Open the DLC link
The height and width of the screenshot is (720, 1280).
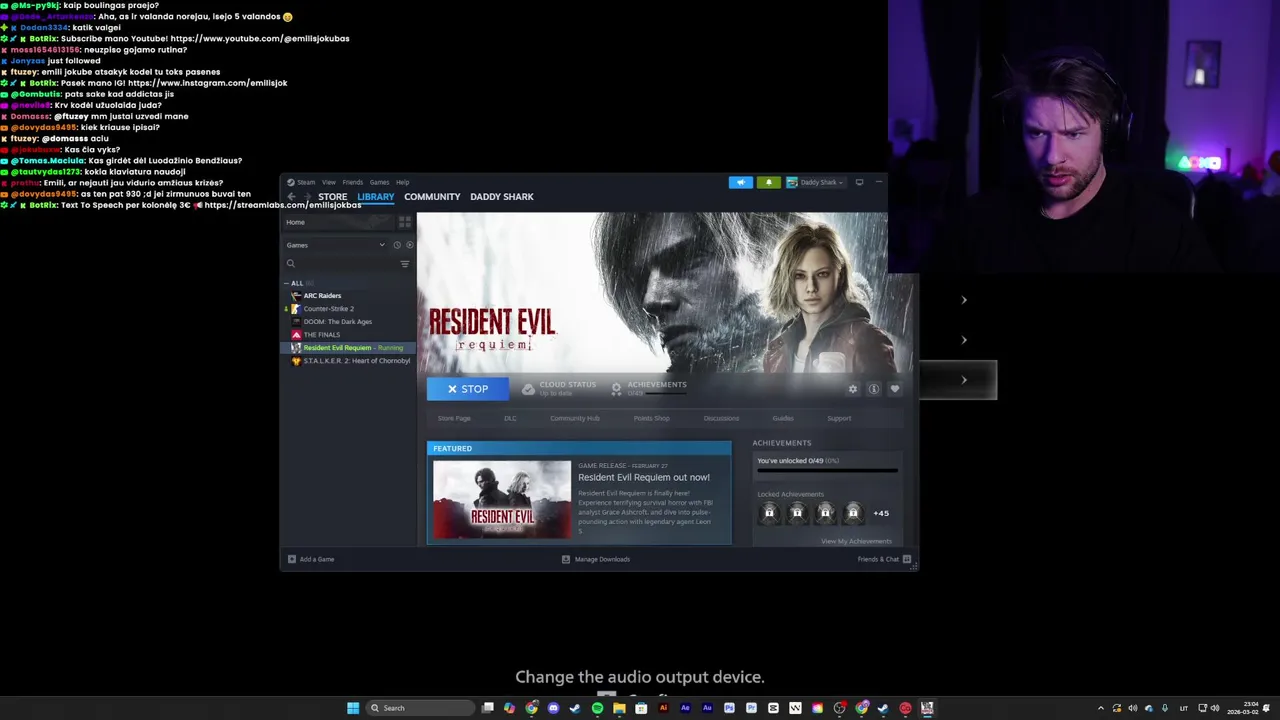(x=510, y=418)
